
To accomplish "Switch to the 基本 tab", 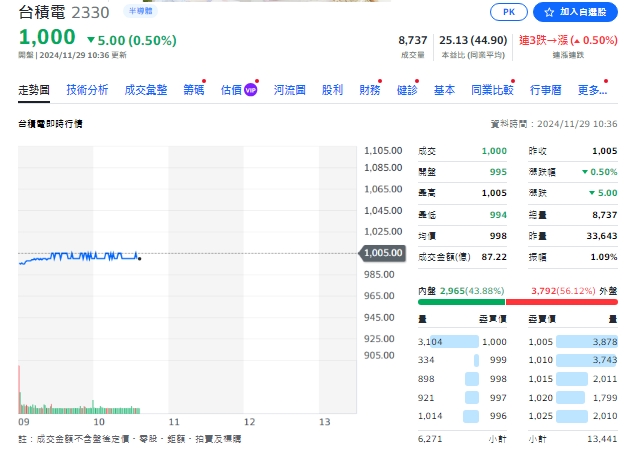I will click(444, 90).
